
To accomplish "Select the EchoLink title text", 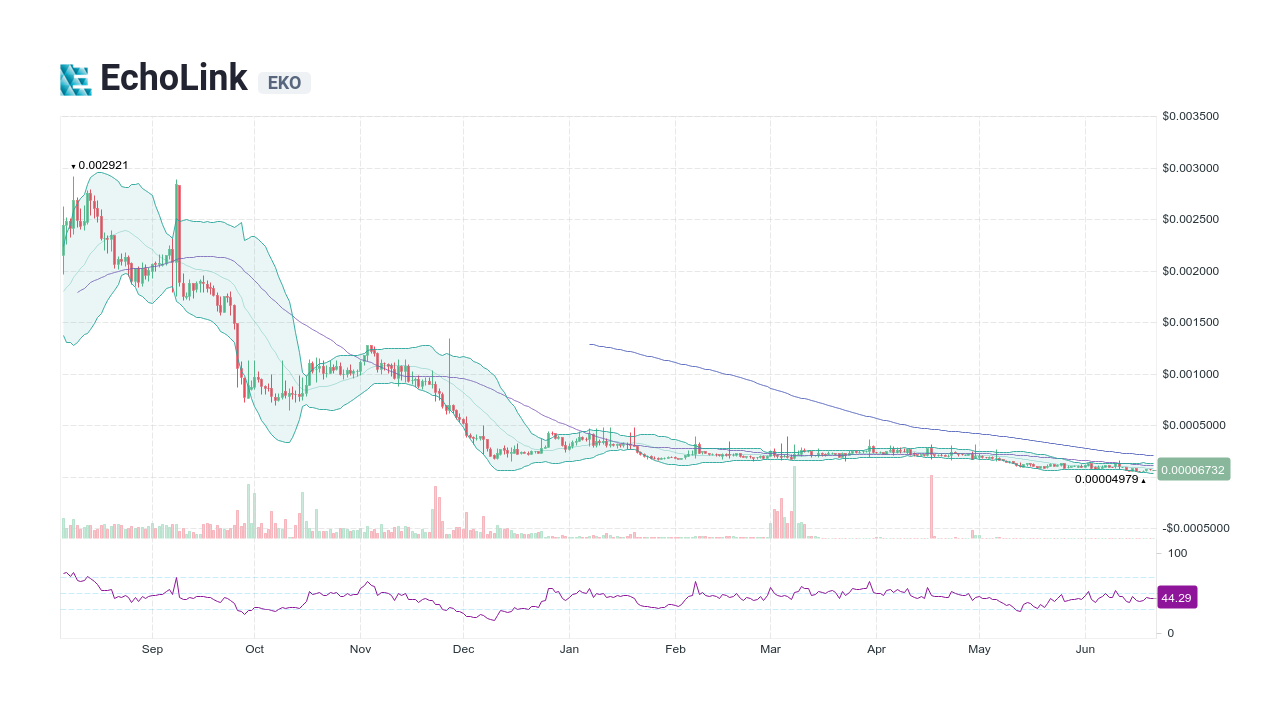I will (x=172, y=78).
